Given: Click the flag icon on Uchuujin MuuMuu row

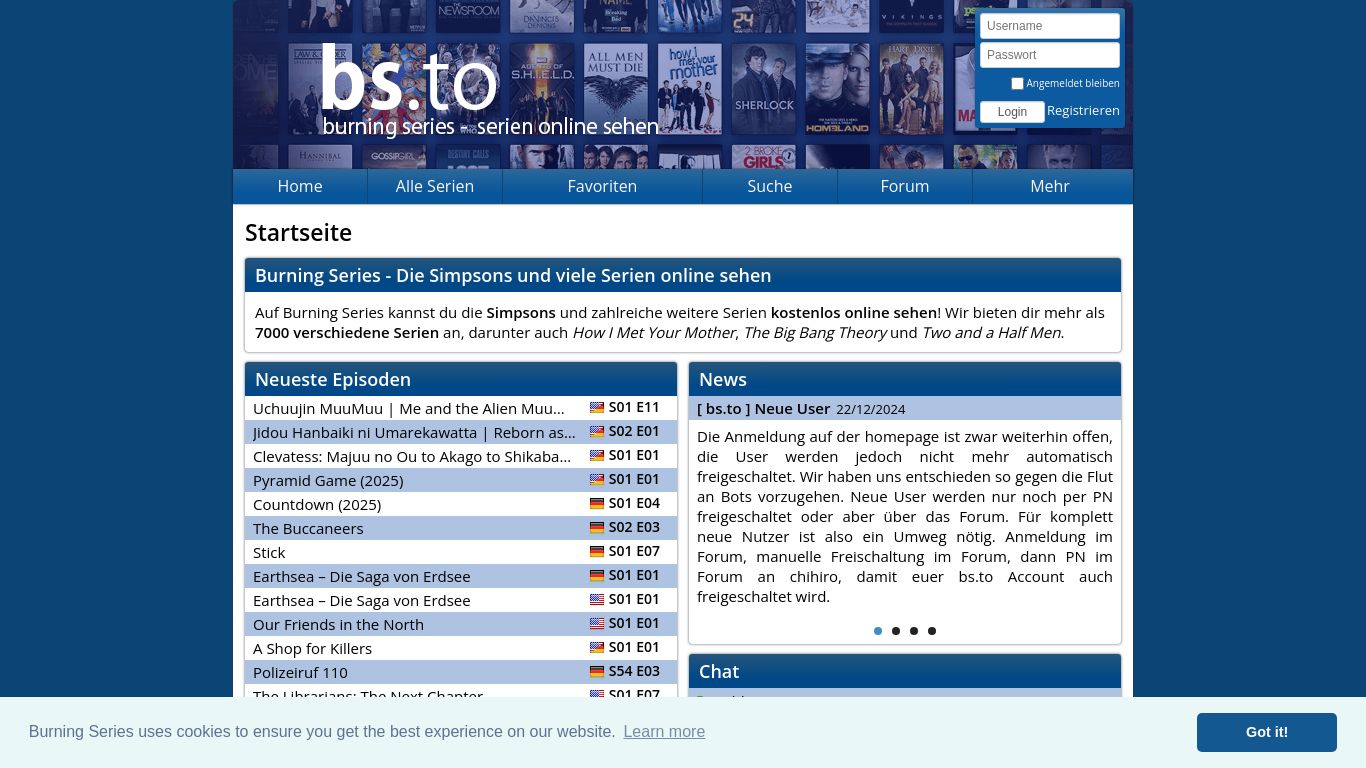Looking at the screenshot, I should 597,408.
